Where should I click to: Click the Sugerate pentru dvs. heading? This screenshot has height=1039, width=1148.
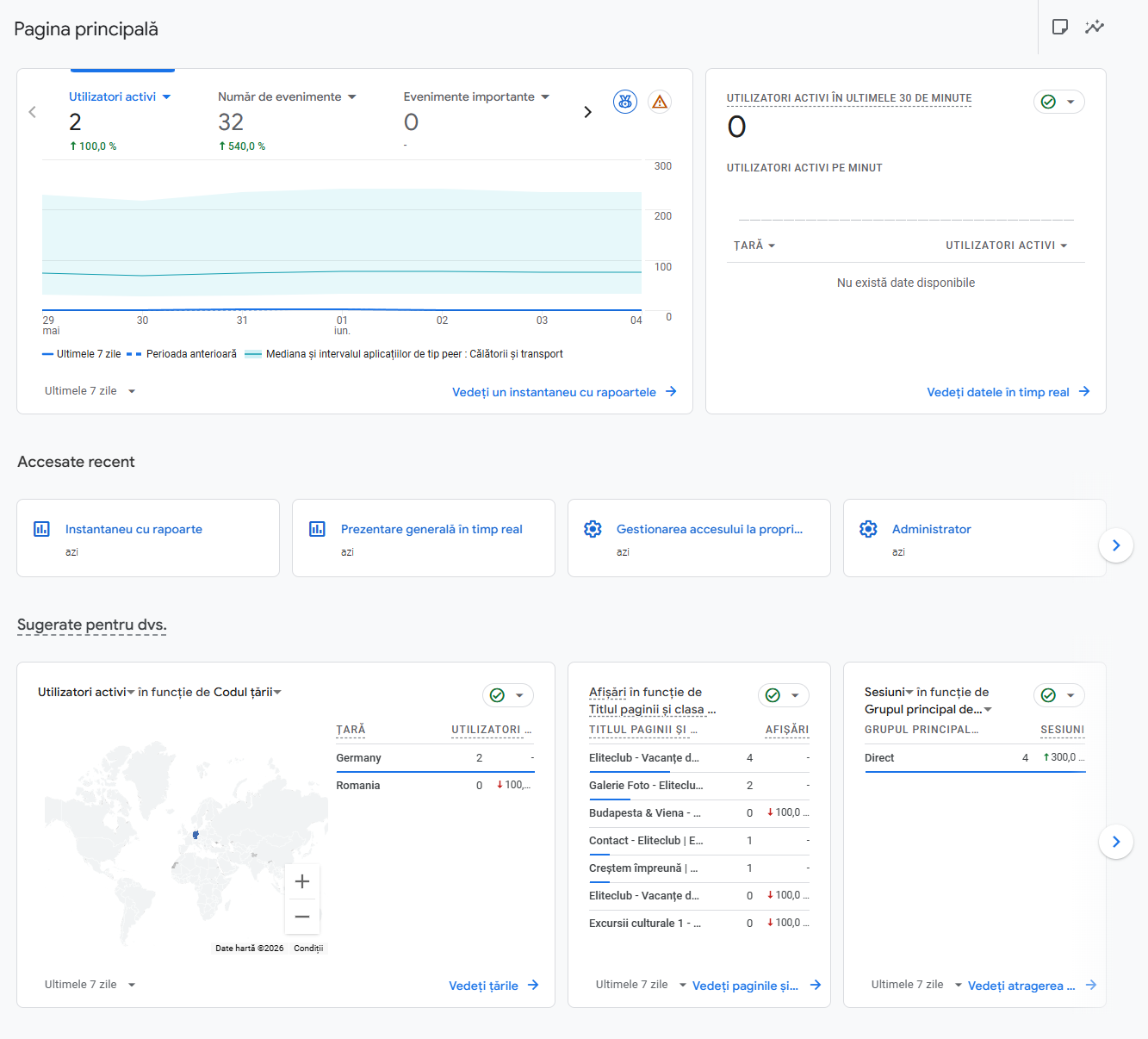pyautogui.click(x=92, y=625)
